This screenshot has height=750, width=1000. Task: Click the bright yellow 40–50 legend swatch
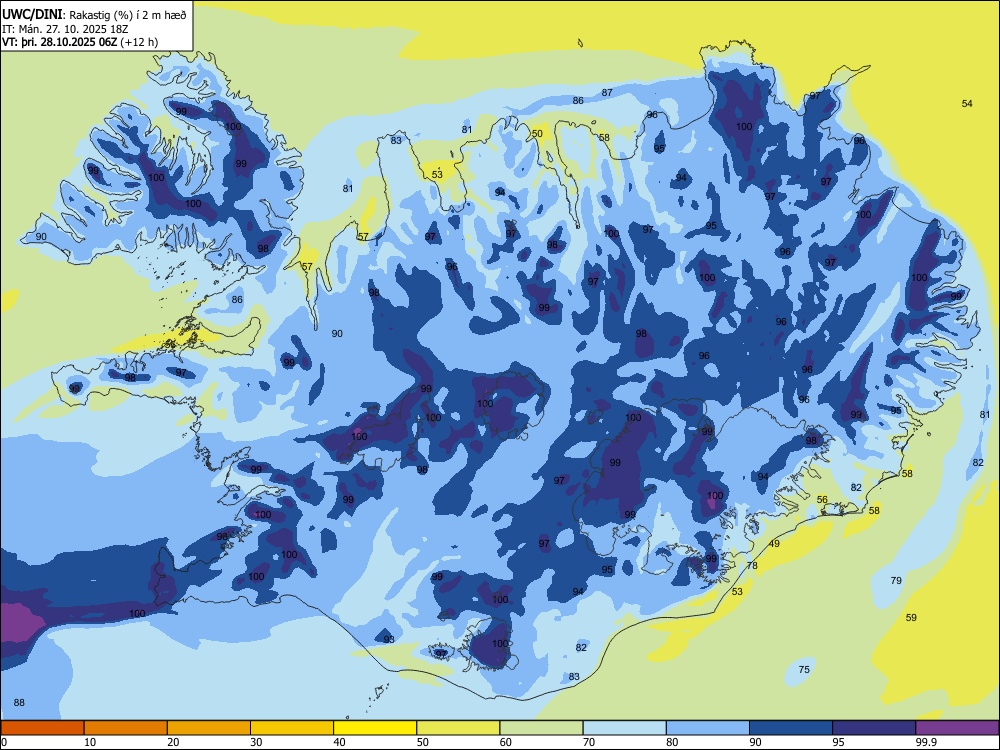coord(375,728)
